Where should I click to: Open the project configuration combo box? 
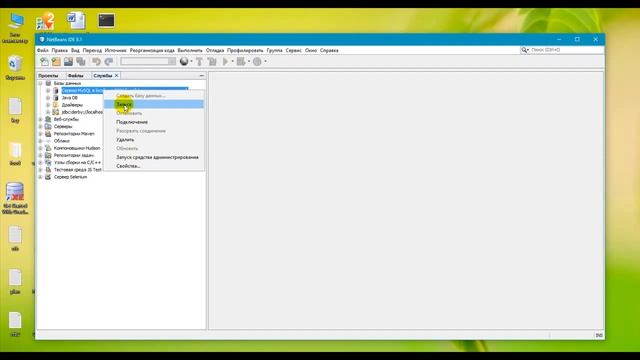[148, 61]
